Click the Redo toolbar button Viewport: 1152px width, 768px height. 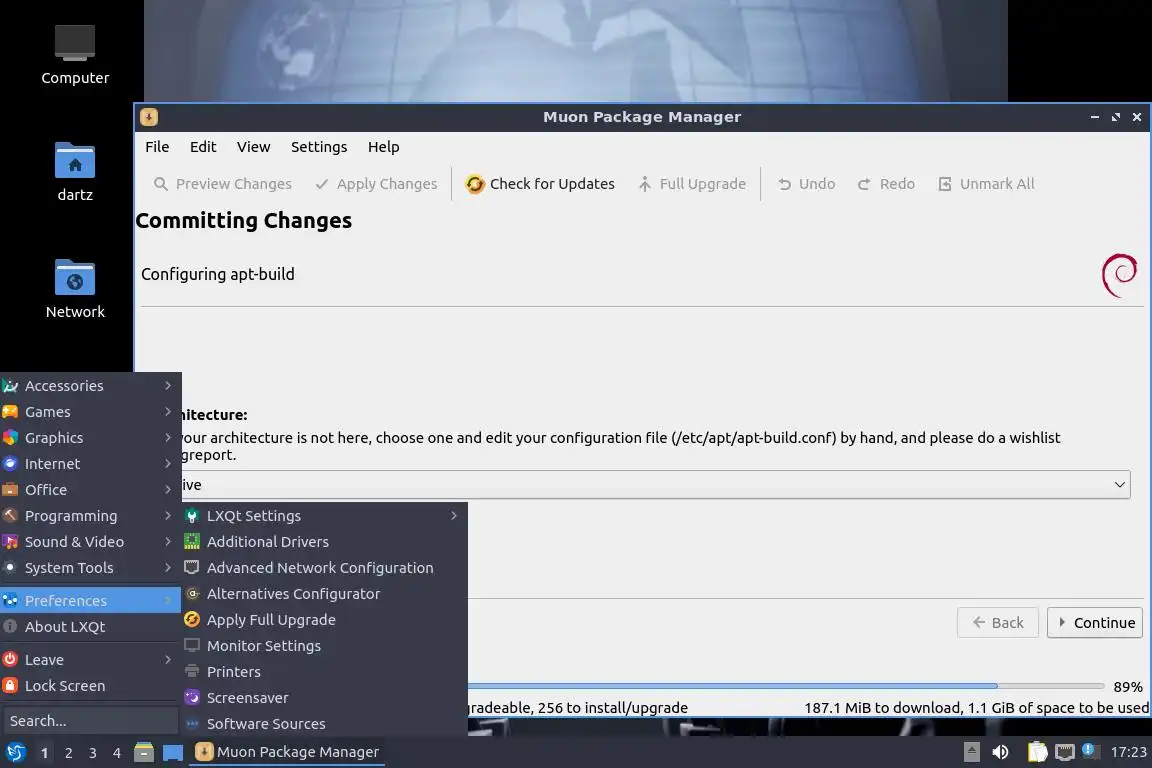click(885, 184)
